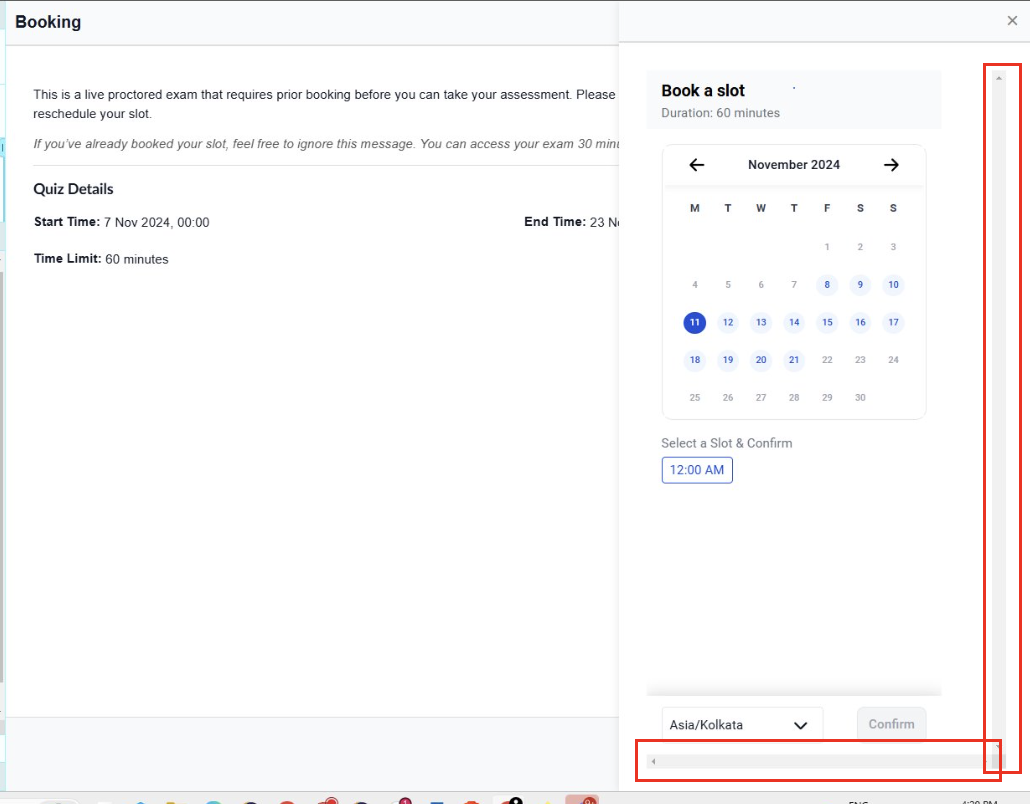Viewport: 1030px width, 804px height.
Task: Click the 'End Time' label
Action: click(555, 222)
